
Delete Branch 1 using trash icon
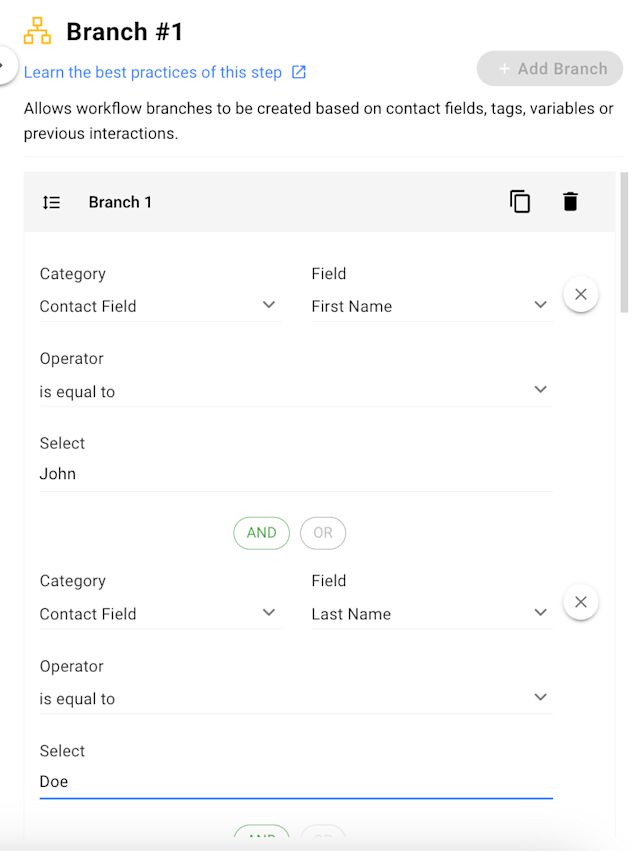pos(570,201)
